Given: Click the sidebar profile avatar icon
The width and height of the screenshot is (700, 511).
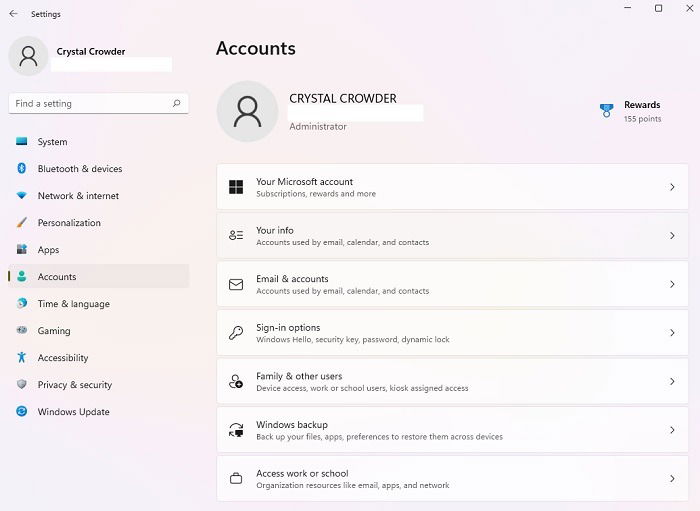Looking at the screenshot, I should [28, 56].
